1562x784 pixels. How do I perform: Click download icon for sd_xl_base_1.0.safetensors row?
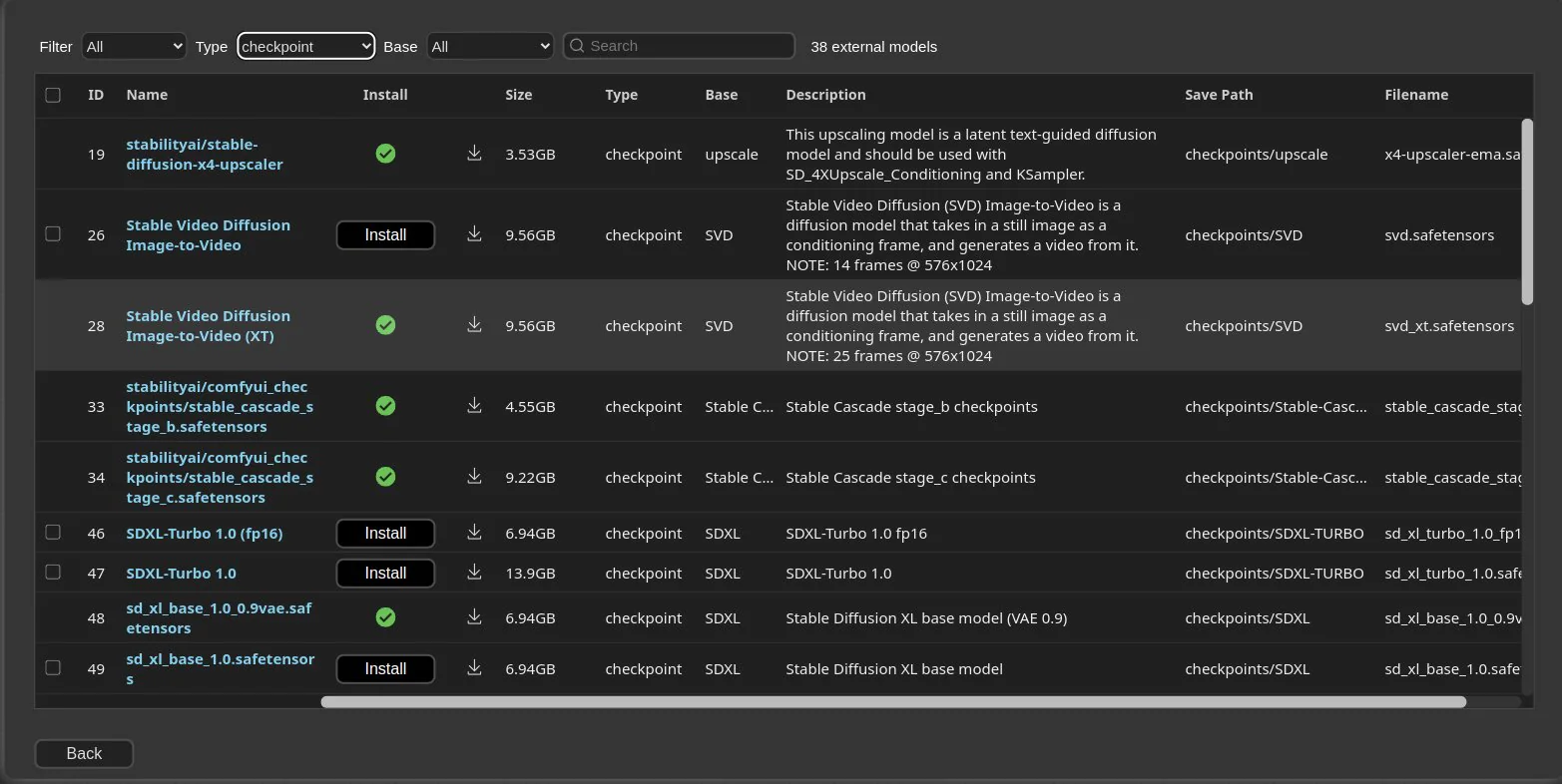click(474, 667)
